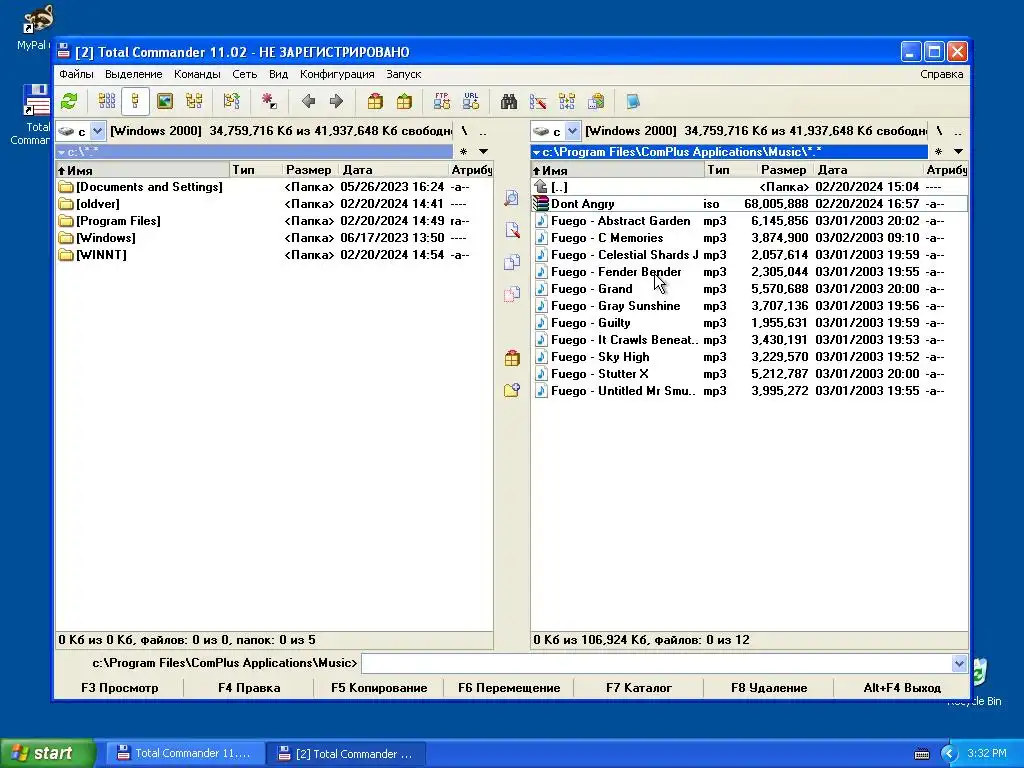Viewport: 1024px width, 768px height.
Task: Click the middle-bar Edit file pencil icon
Action: (511, 230)
